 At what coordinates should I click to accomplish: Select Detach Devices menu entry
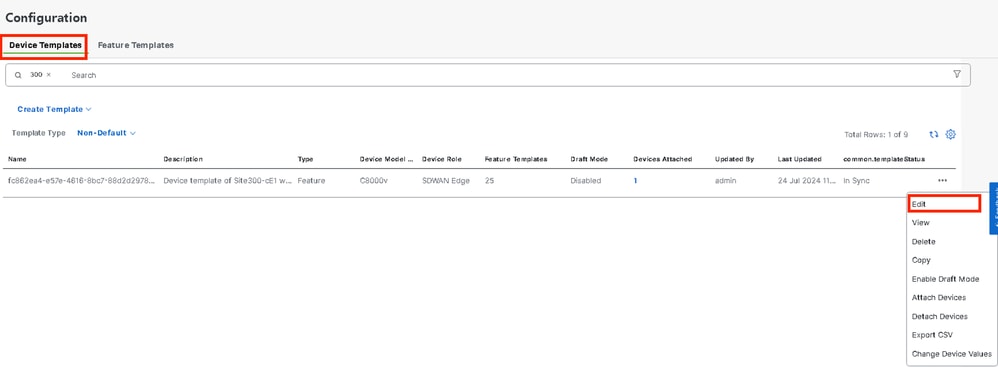pyautogui.click(x=939, y=316)
